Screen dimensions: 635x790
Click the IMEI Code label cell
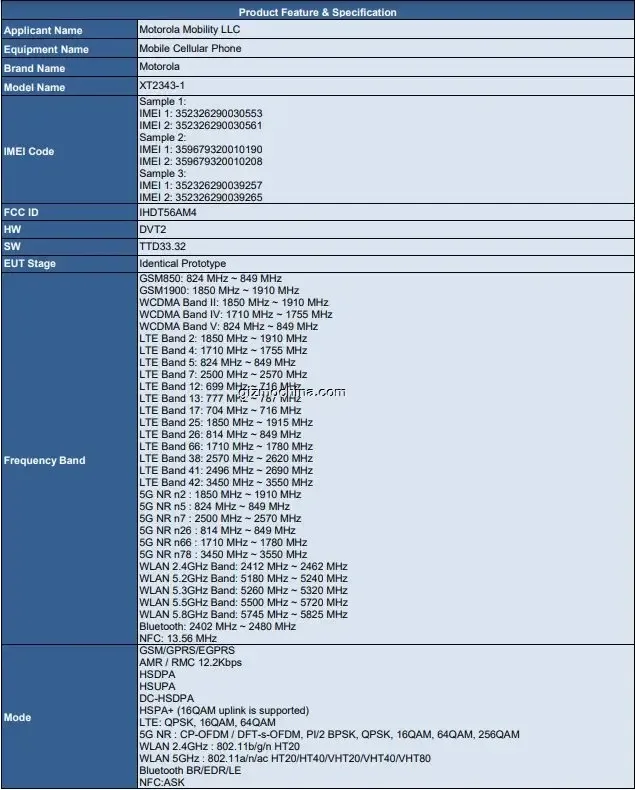[28, 151]
